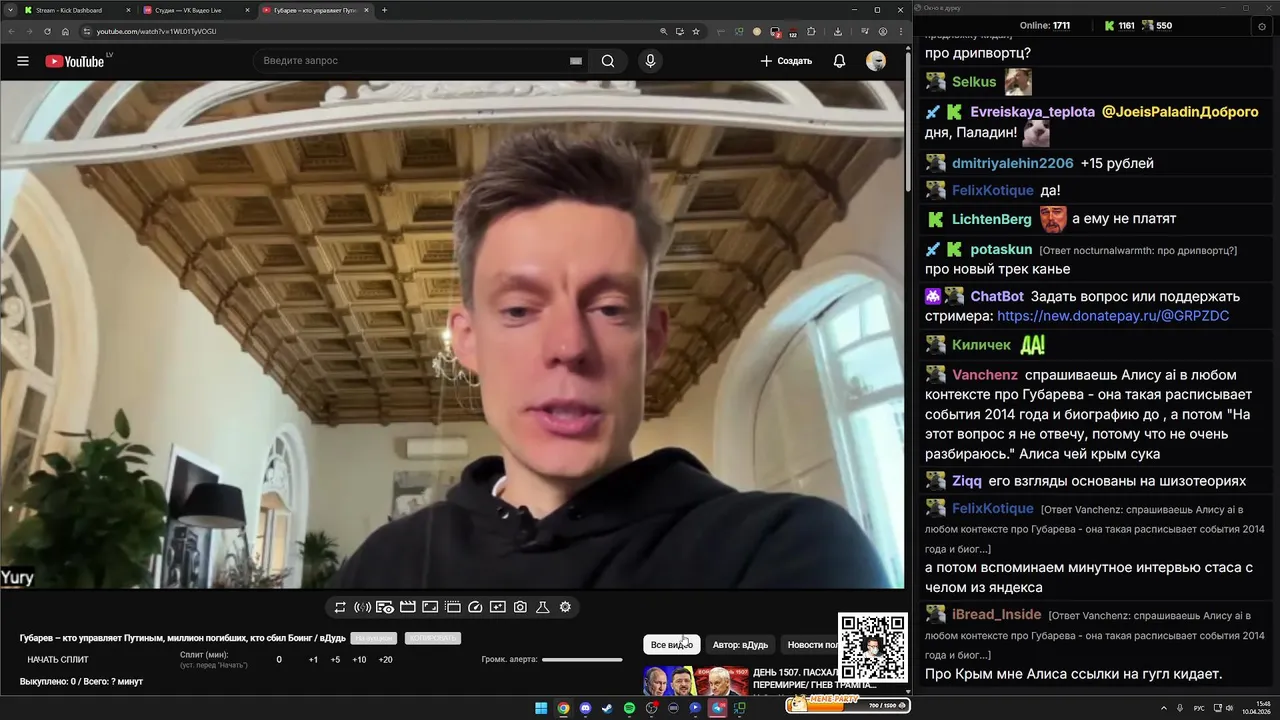
Task: Open the Windows Start button
Action: point(541,708)
